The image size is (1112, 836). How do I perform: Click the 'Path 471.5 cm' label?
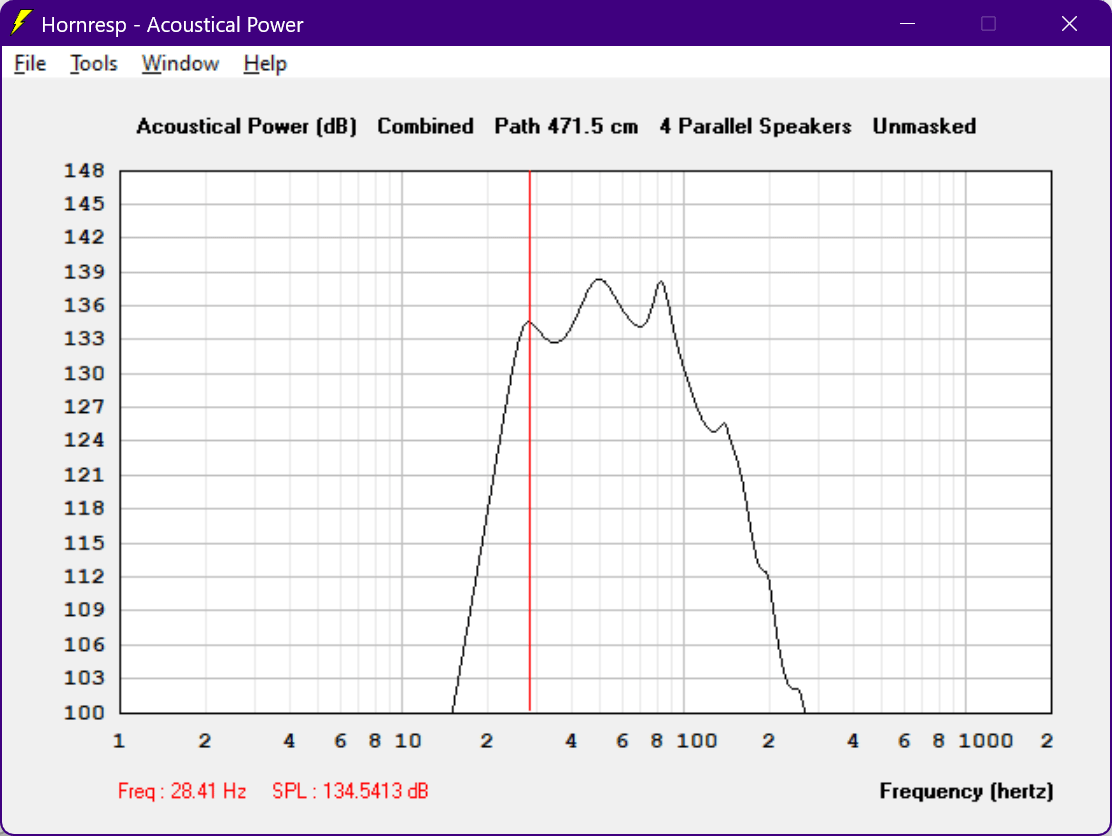point(566,126)
